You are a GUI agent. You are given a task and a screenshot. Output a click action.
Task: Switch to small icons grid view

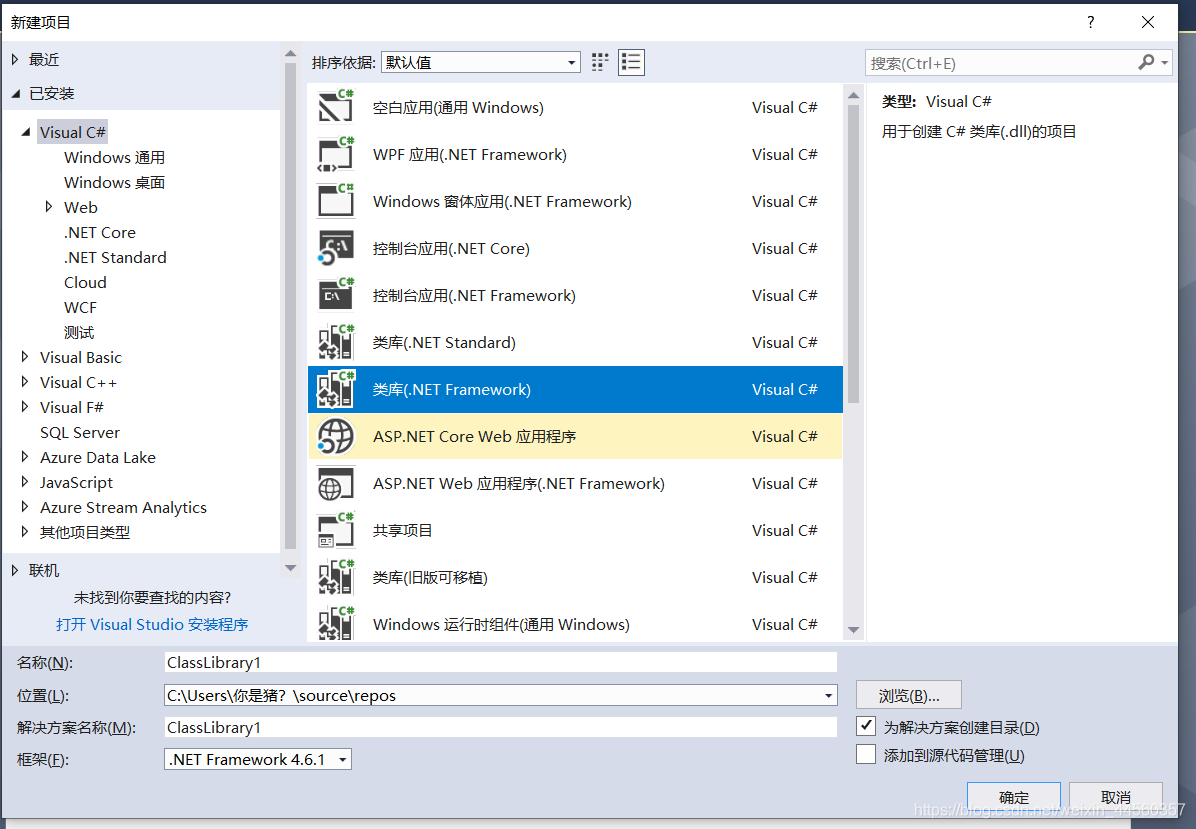[x=600, y=62]
